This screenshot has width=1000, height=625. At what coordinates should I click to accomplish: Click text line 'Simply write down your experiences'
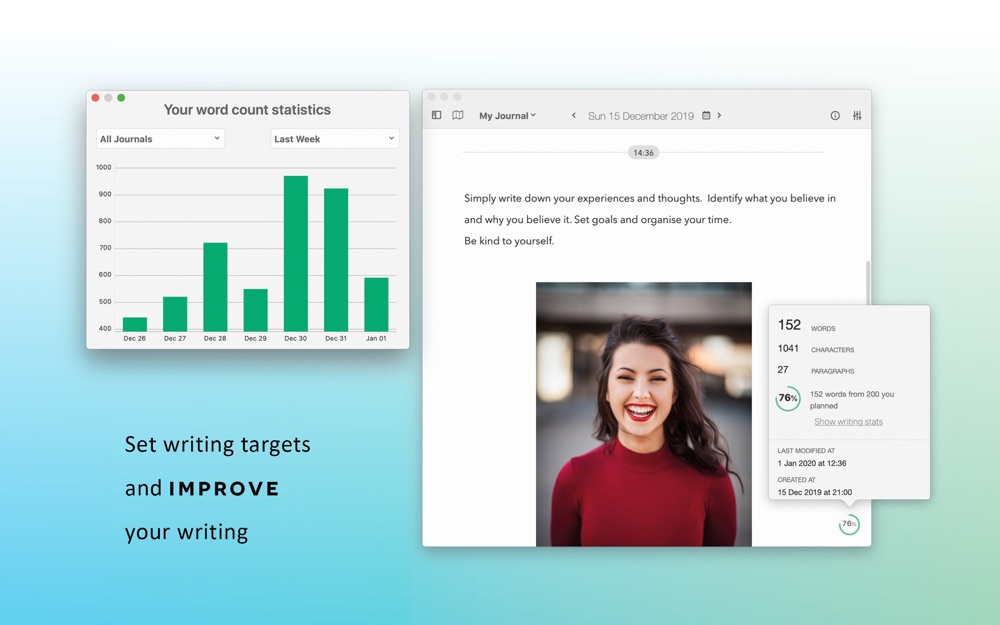tap(650, 198)
